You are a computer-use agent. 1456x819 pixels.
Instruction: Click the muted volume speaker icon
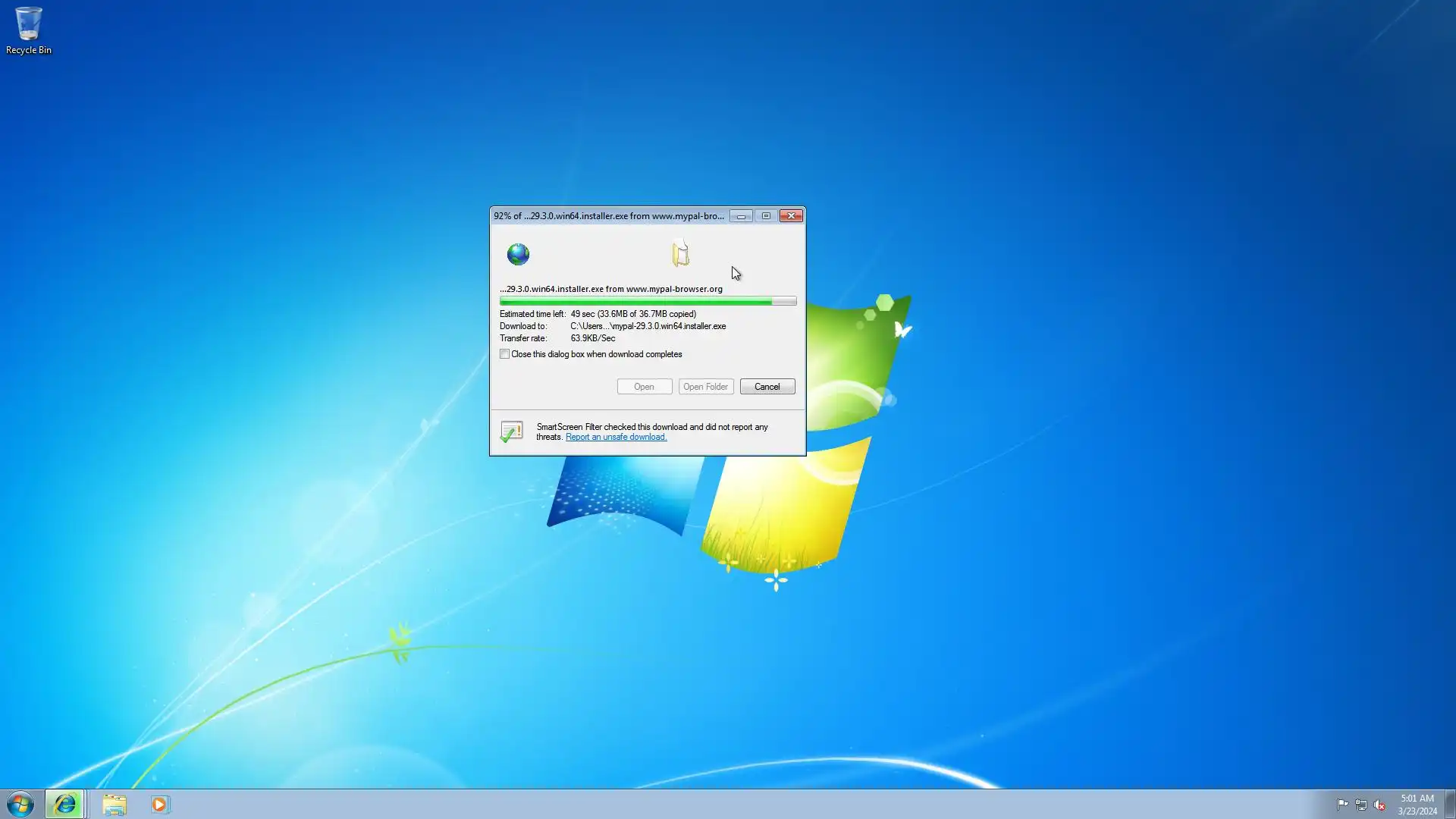click(1379, 805)
